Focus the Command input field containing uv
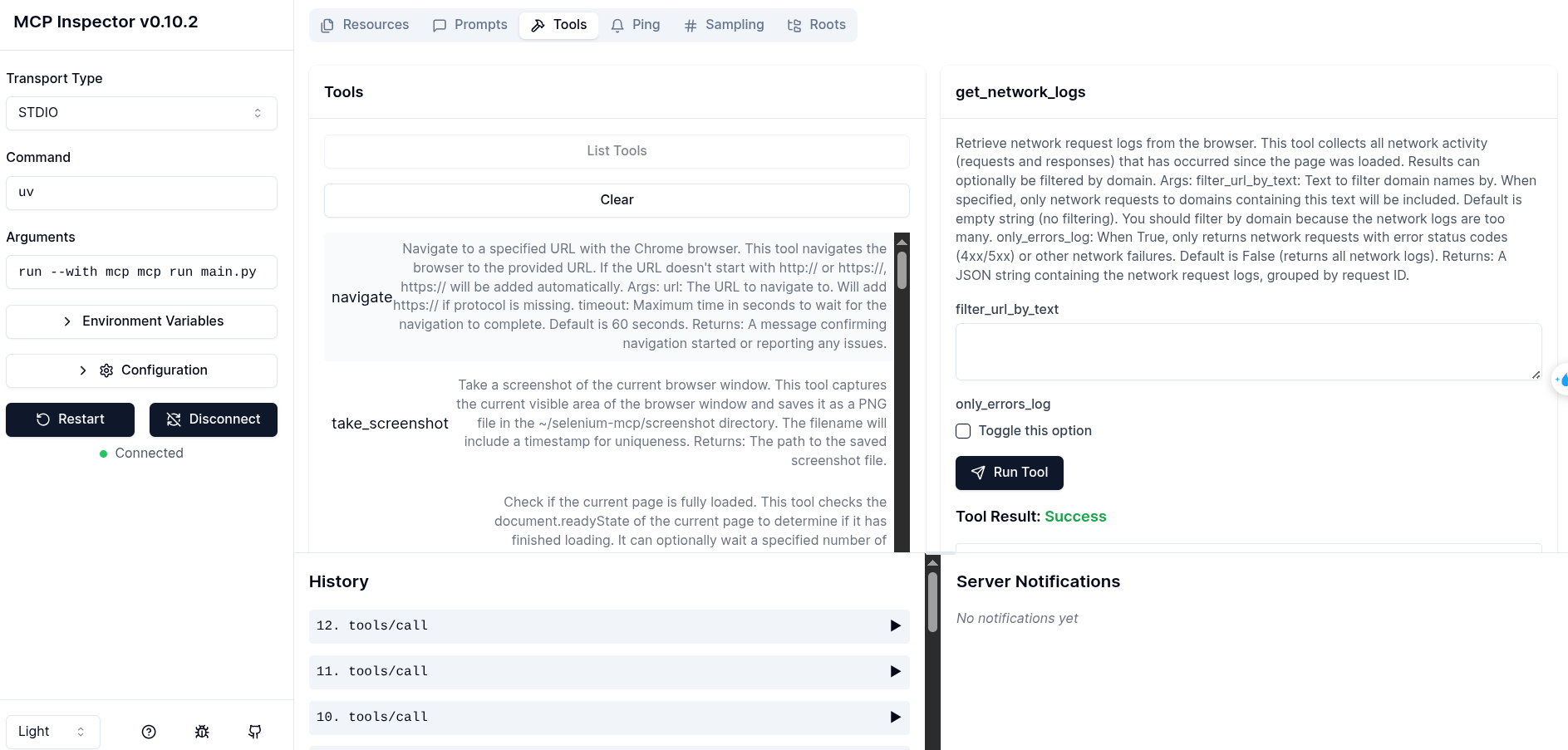 coord(141,193)
